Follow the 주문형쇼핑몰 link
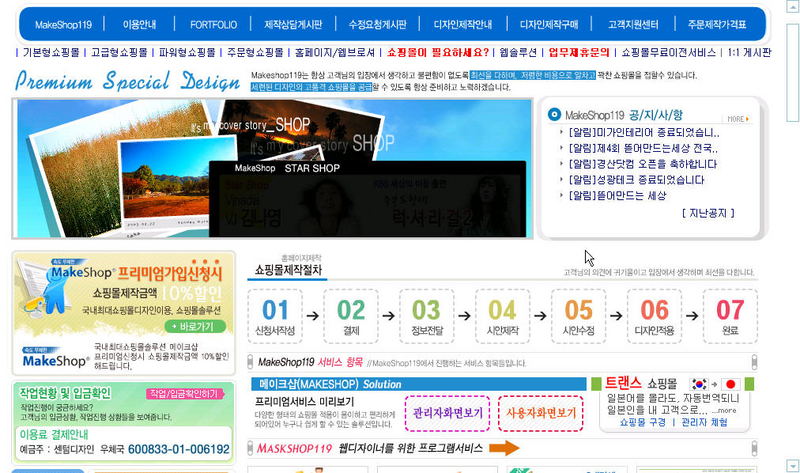Viewport: 800px width, 473px height. tap(255, 52)
